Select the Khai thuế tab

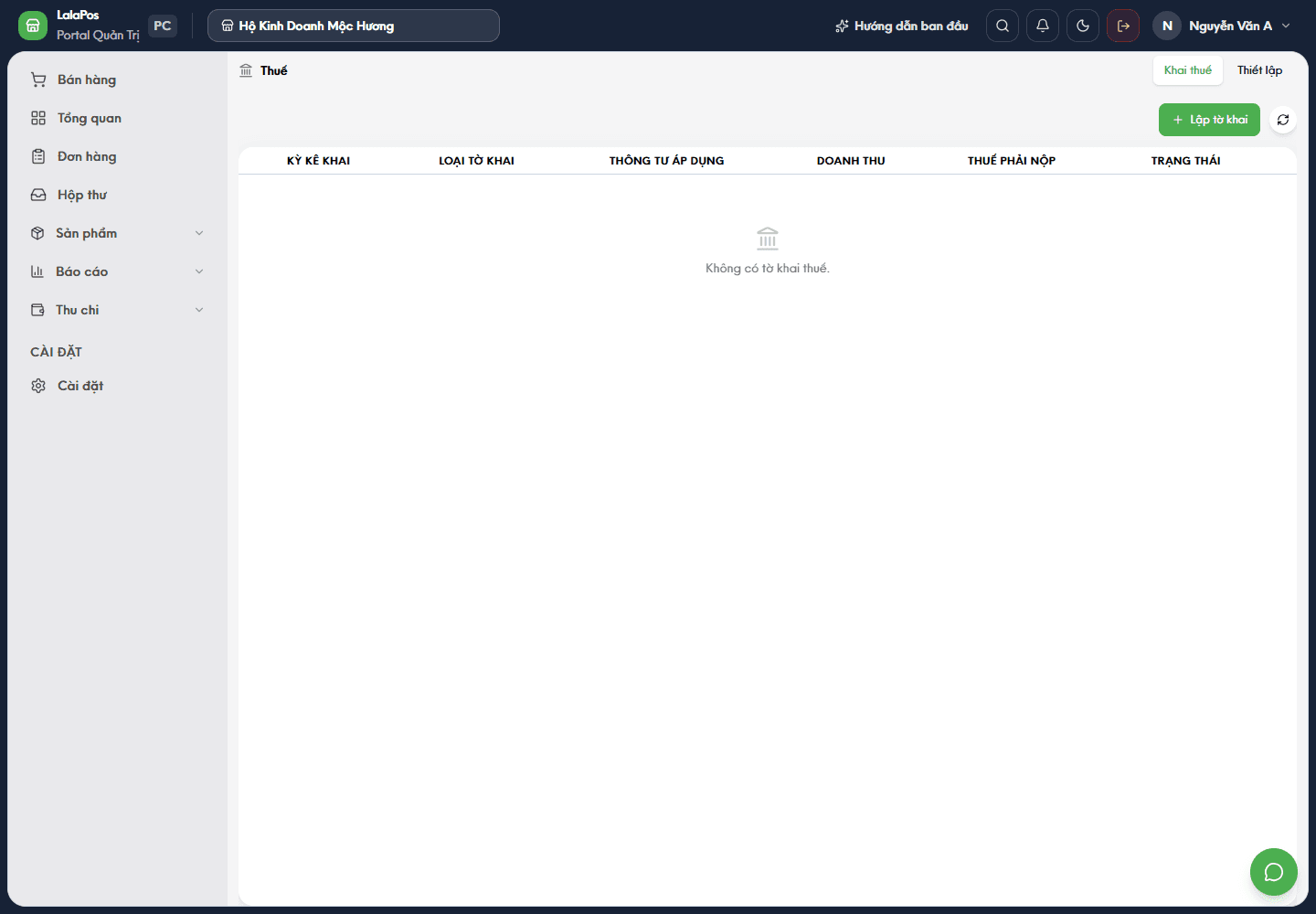1188,70
